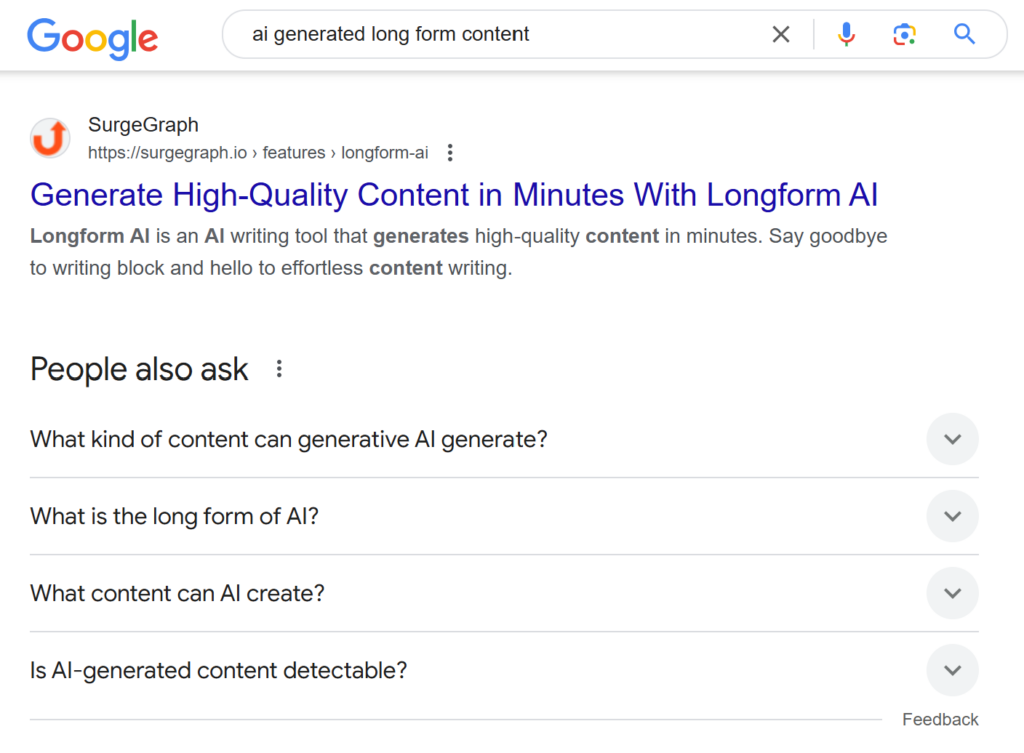
Task: Click the 'People also ask' heading
Action: click(138, 369)
